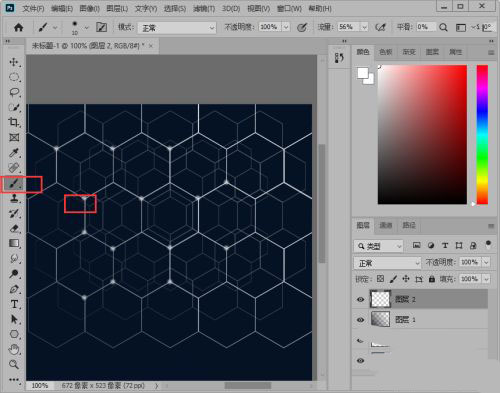The width and height of the screenshot is (500, 393).
Task: Select the Crop tool
Action: click(x=14, y=122)
